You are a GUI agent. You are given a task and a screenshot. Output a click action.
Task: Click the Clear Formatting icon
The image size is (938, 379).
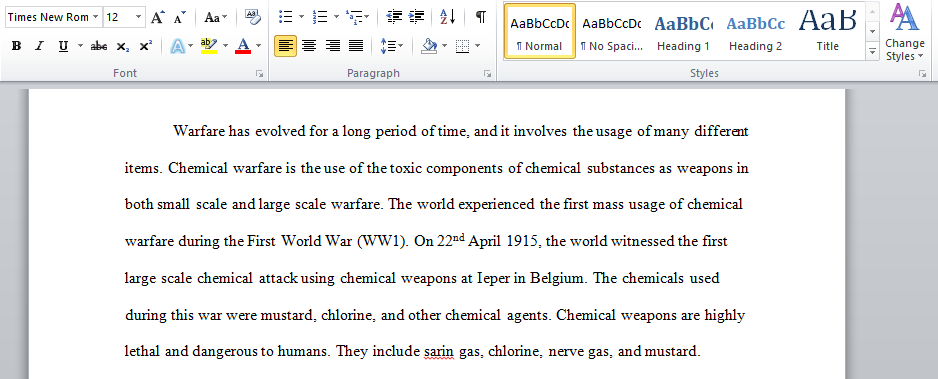tap(253, 17)
